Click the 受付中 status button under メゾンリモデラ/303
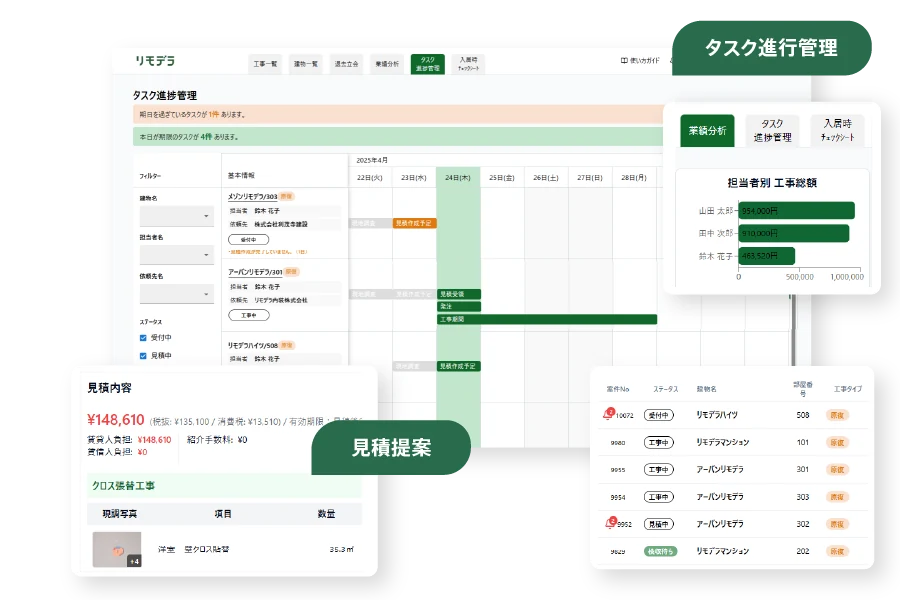The height and width of the screenshot is (600, 900). (249, 239)
